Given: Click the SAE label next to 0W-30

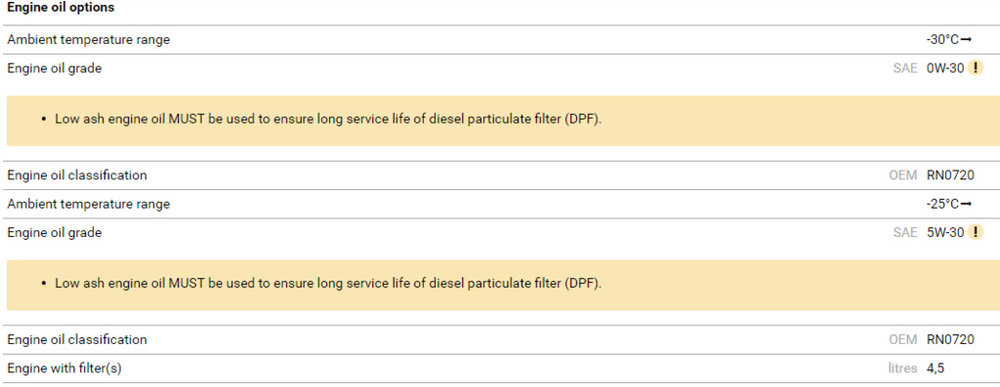Looking at the screenshot, I should tap(905, 69).
